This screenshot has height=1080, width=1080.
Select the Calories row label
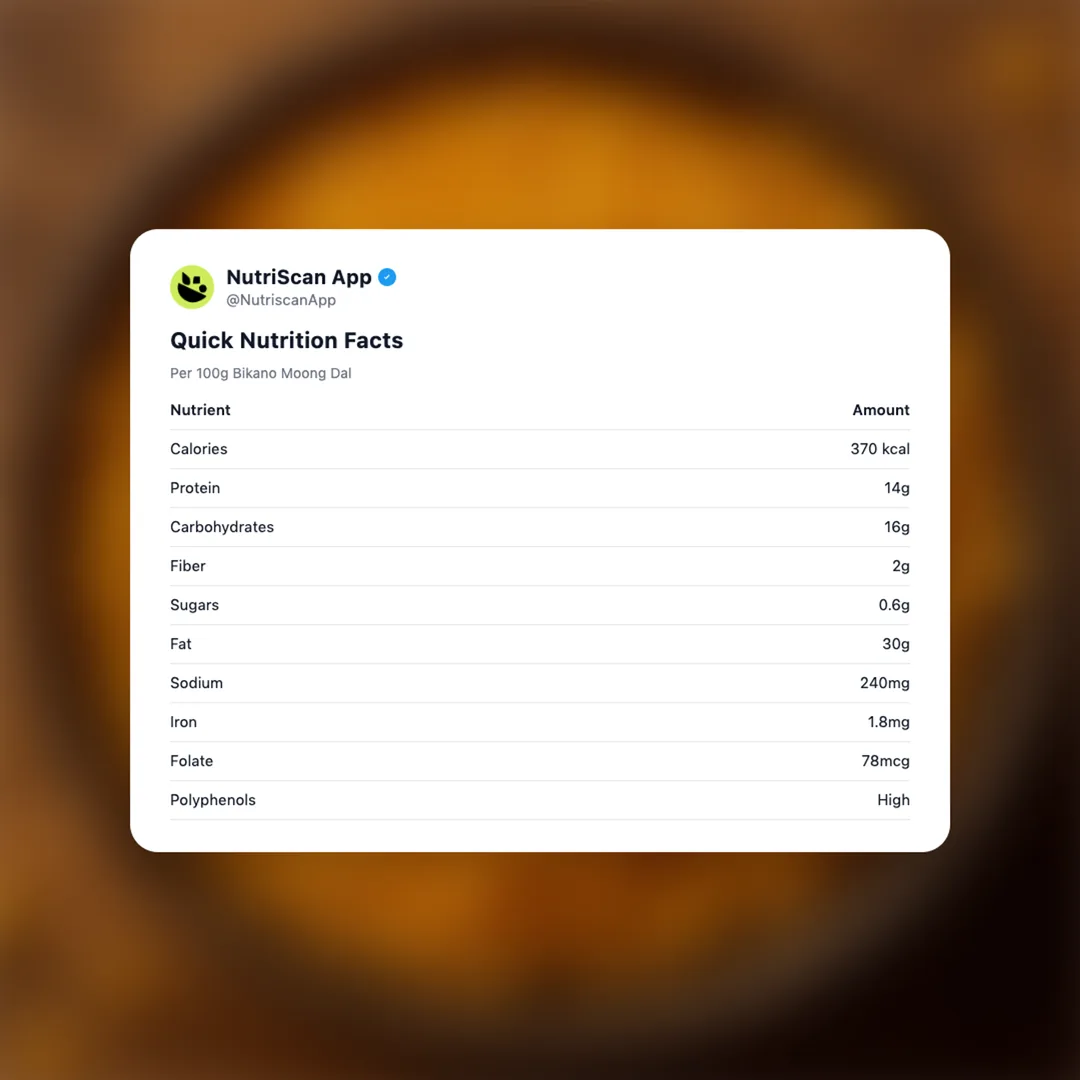click(199, 449)
